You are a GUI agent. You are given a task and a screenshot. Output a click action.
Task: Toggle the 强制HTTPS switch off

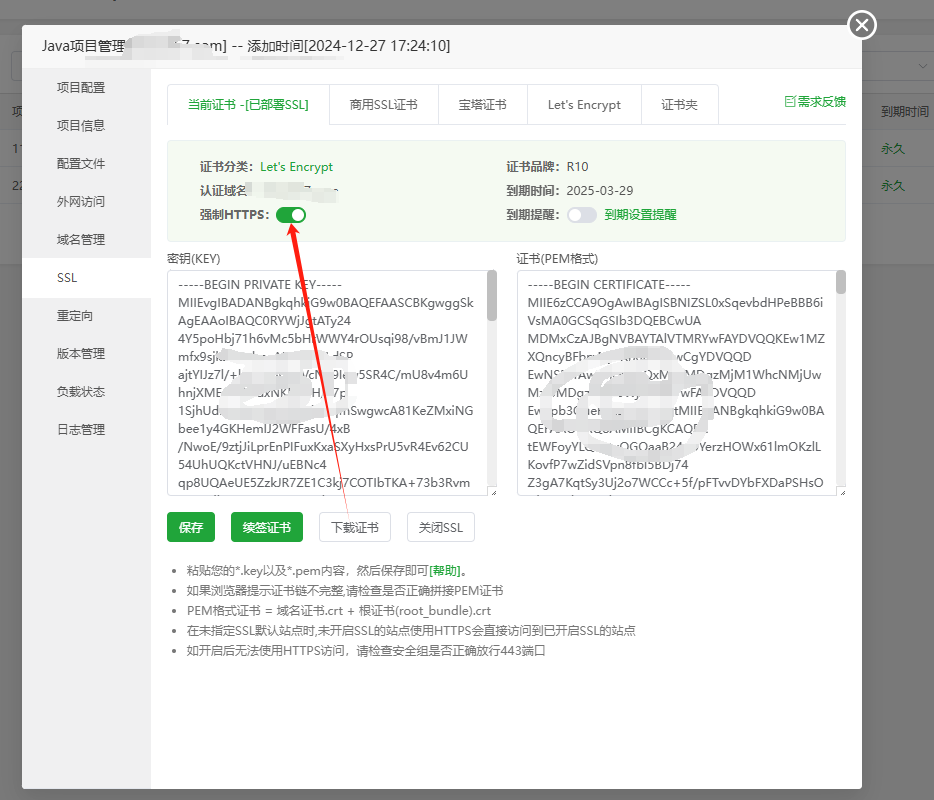point(291,215)
